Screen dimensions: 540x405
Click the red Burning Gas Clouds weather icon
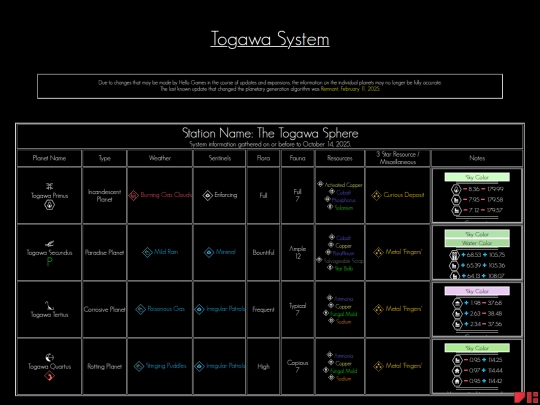134,195
